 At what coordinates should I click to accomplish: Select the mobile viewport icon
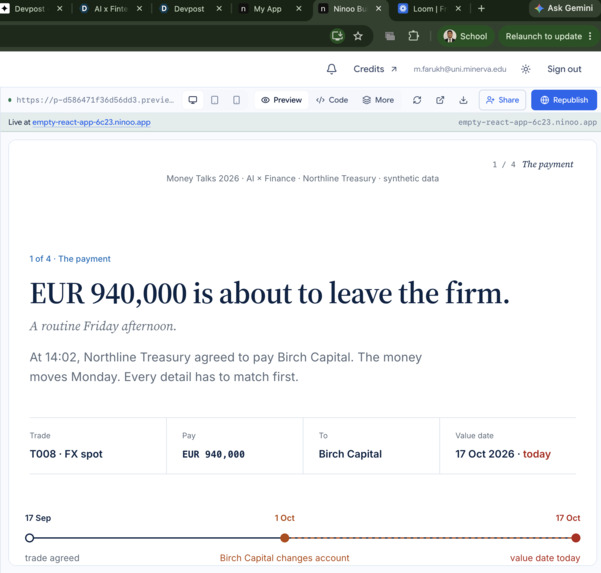[x=236, y=100]
